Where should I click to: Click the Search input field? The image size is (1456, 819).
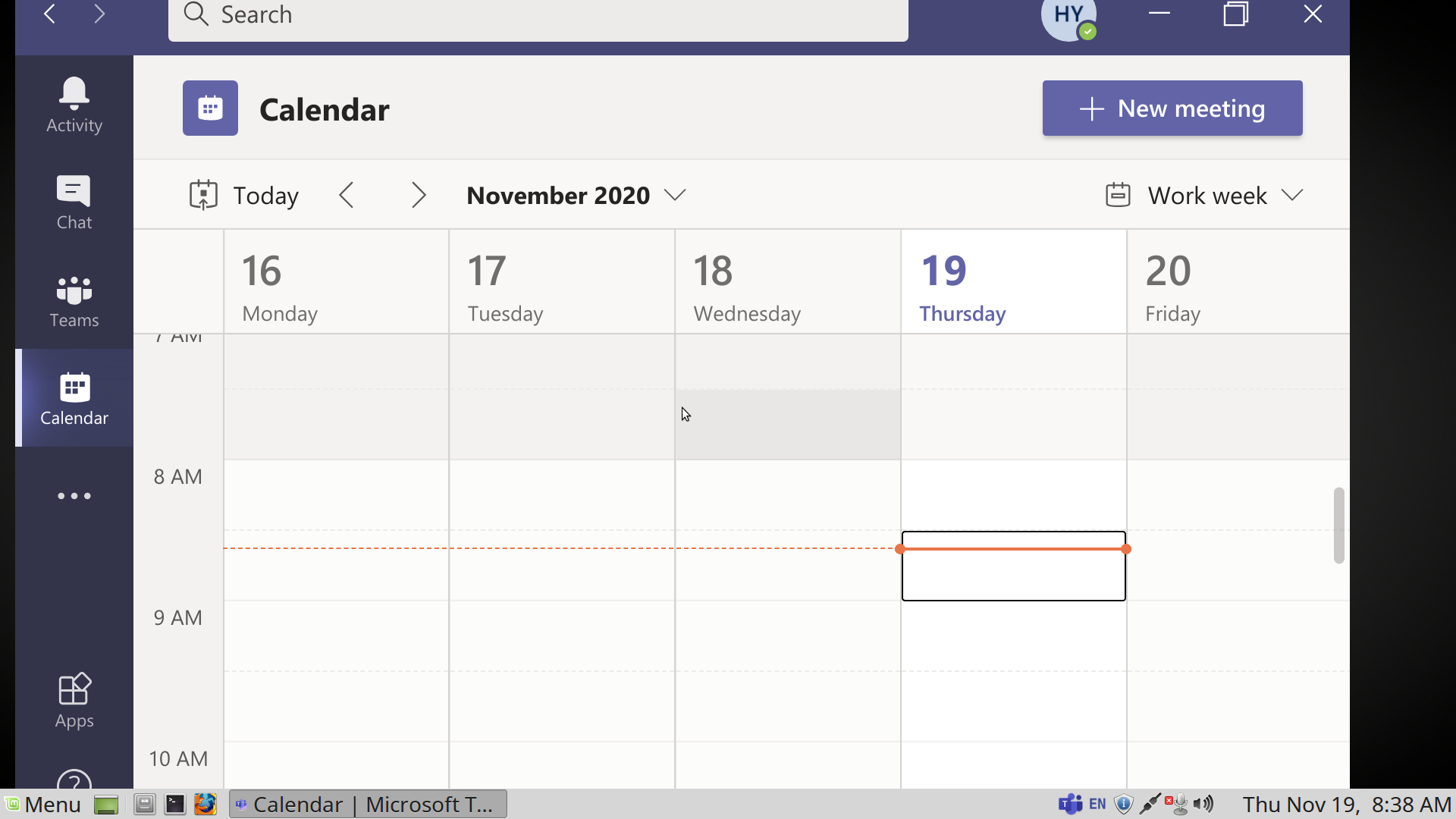pyautogui.click(x=539, y=14)
